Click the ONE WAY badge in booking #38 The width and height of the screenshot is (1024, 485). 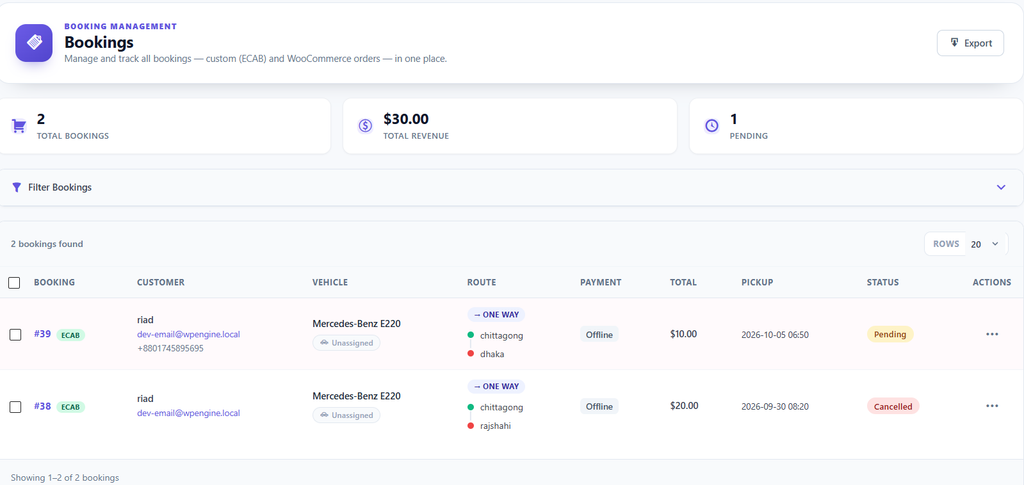(496, 386)
